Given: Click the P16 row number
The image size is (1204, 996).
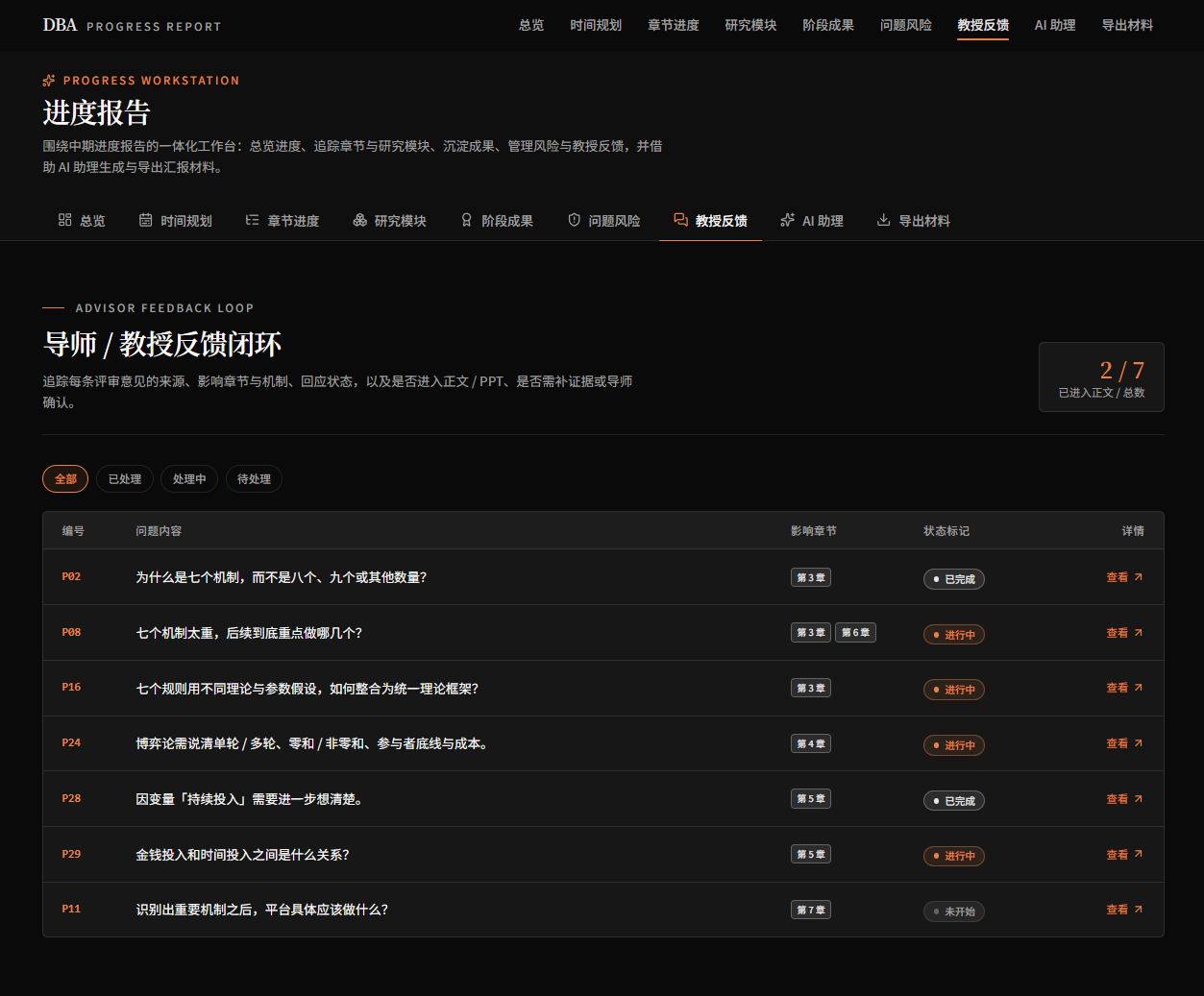Looking at the screenshot, I should coord(71,688).
